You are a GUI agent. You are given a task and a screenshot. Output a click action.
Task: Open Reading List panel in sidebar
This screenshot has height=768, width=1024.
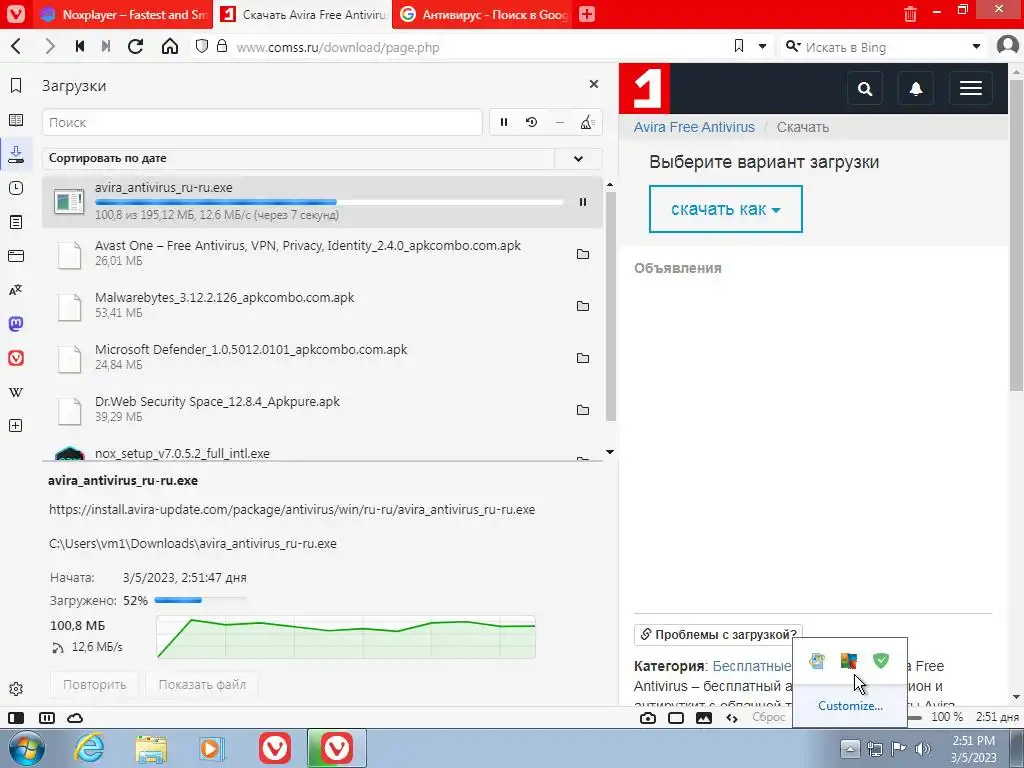(x=16, y=120)
